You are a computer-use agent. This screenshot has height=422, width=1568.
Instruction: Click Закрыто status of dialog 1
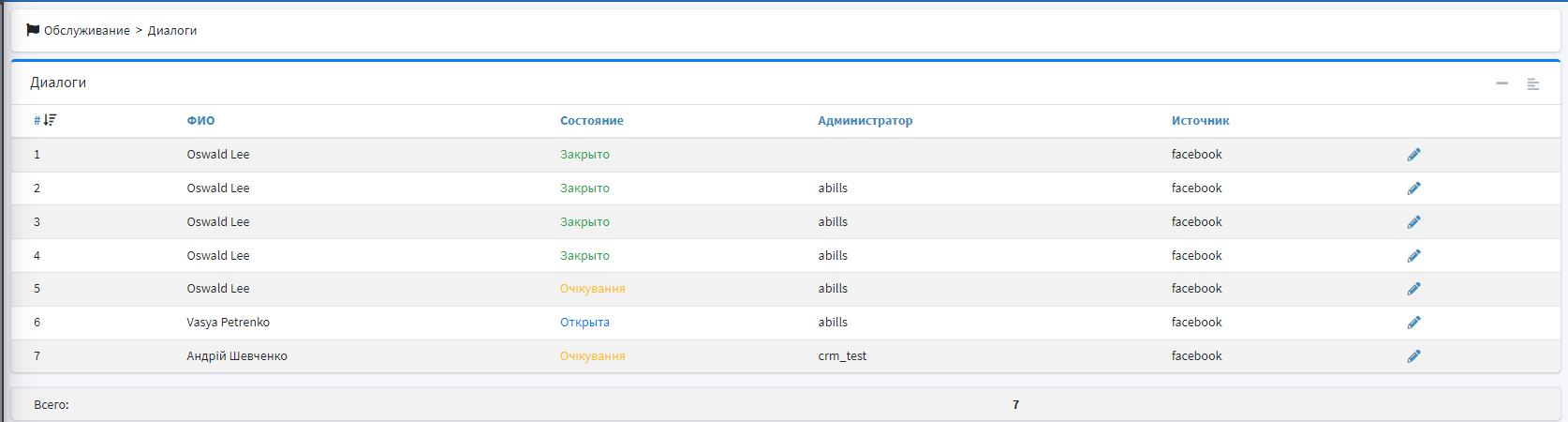pyautogui.click(x=584, y=155)
